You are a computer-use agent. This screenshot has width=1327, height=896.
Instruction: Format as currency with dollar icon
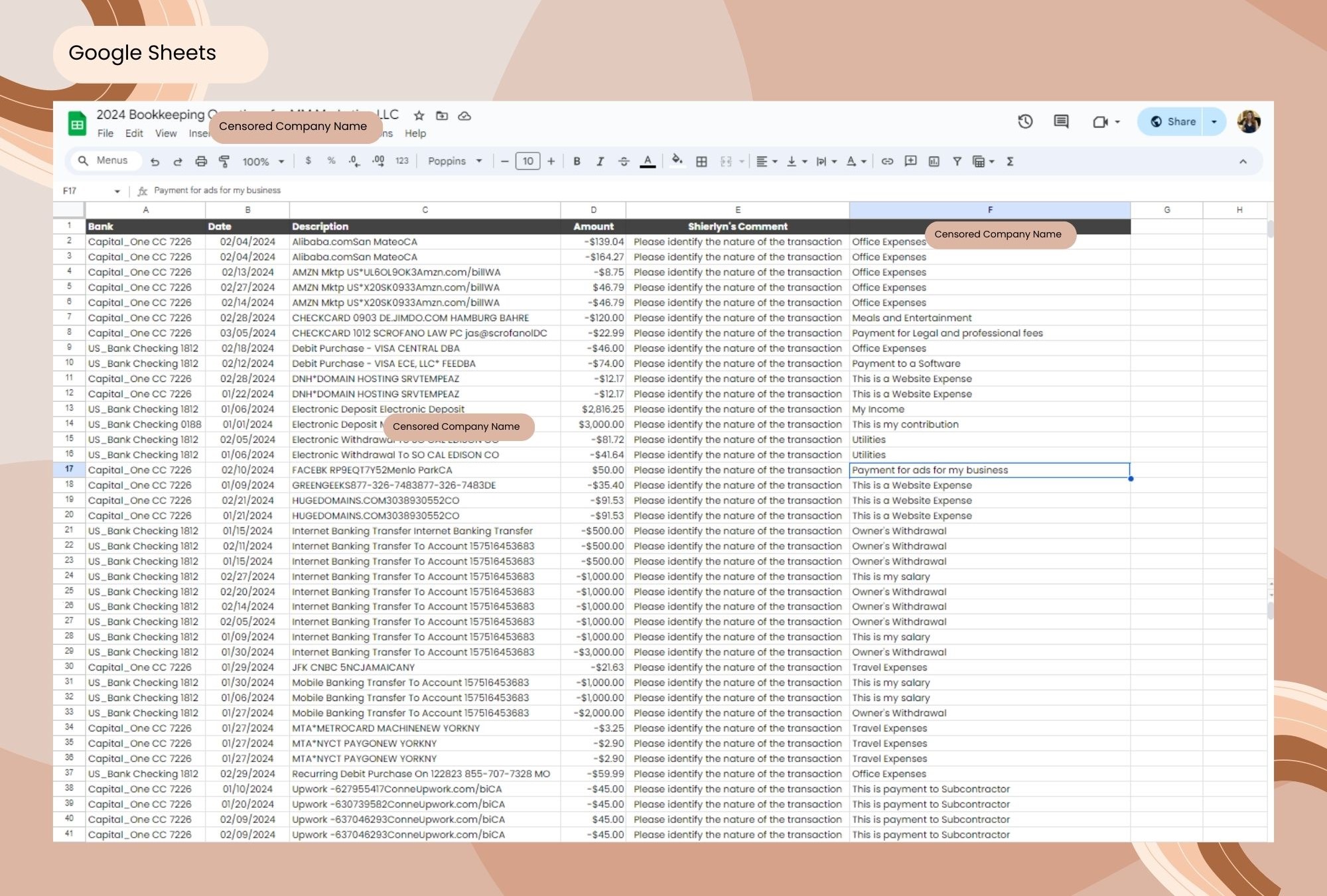tap(308, 160)
